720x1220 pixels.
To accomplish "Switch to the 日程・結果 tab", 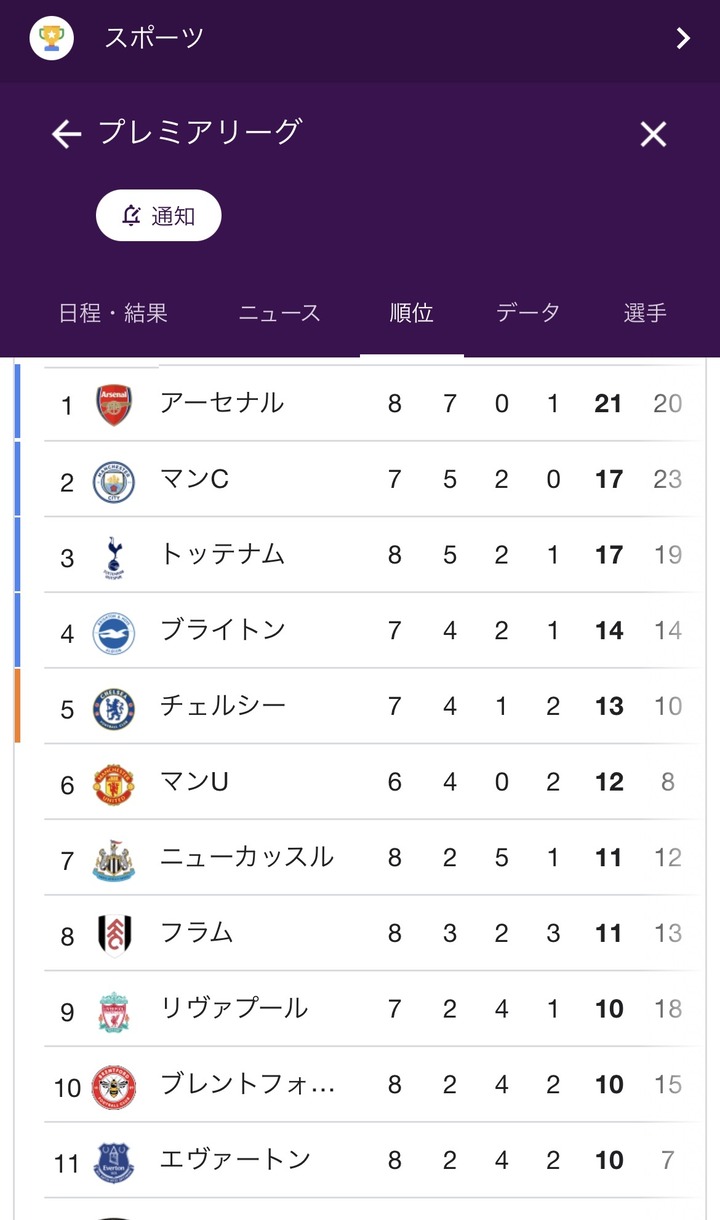I will tap(113, 313).
